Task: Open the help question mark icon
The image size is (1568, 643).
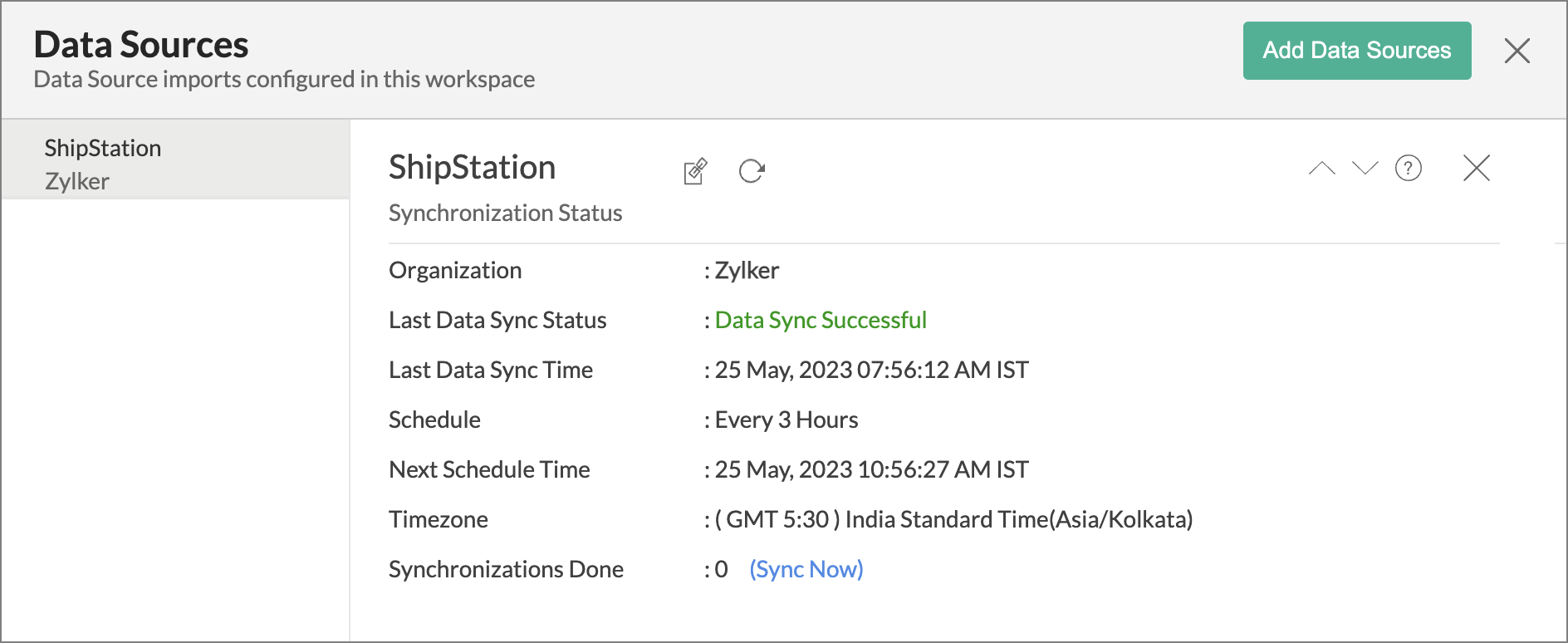Action: pyautogui.click(x=1409, y=168)
